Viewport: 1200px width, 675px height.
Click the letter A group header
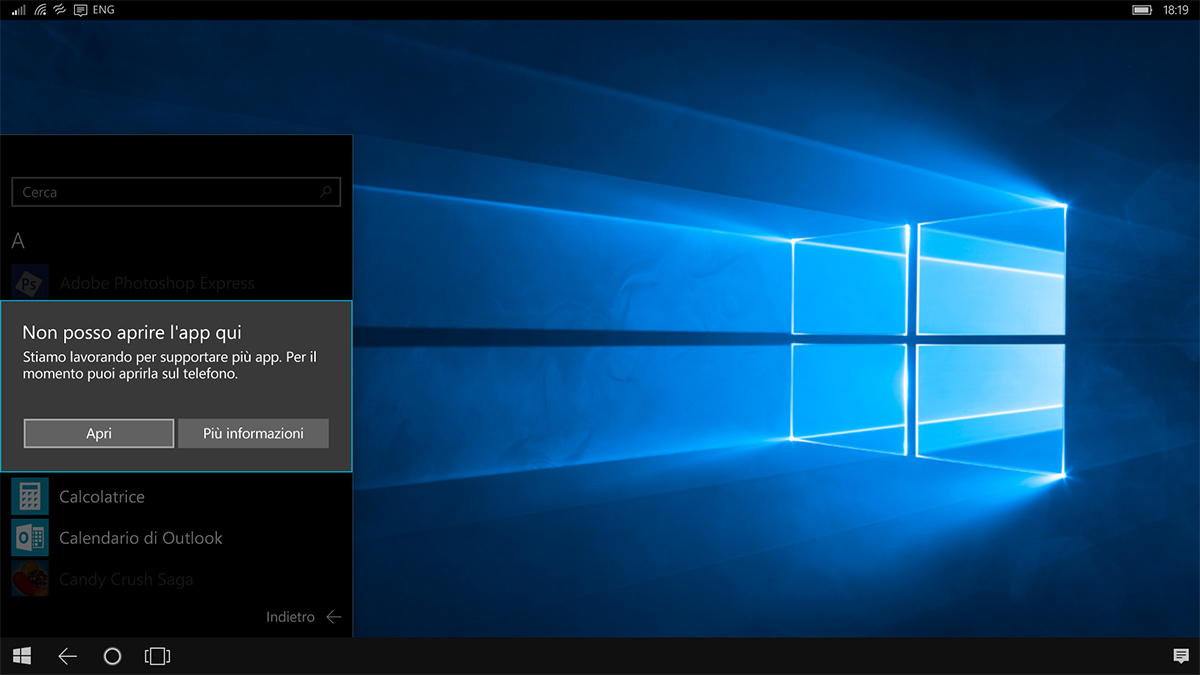point(18,241)
